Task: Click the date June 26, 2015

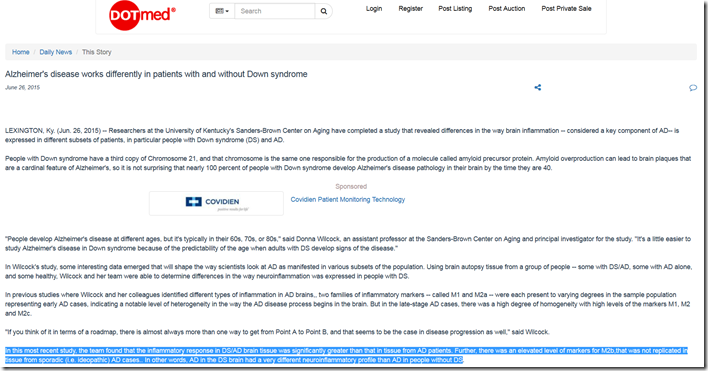Action: coord(23,88)
